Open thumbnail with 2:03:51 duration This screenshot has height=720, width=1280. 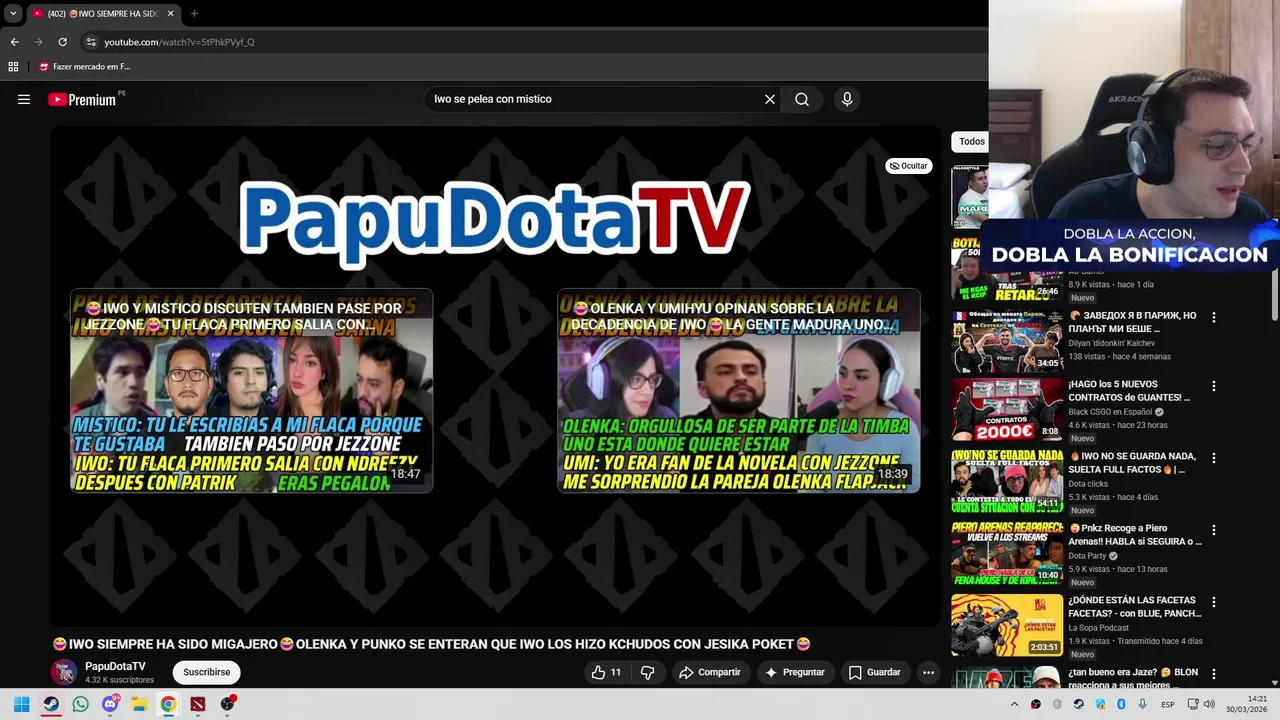[x=1007, y=625]
